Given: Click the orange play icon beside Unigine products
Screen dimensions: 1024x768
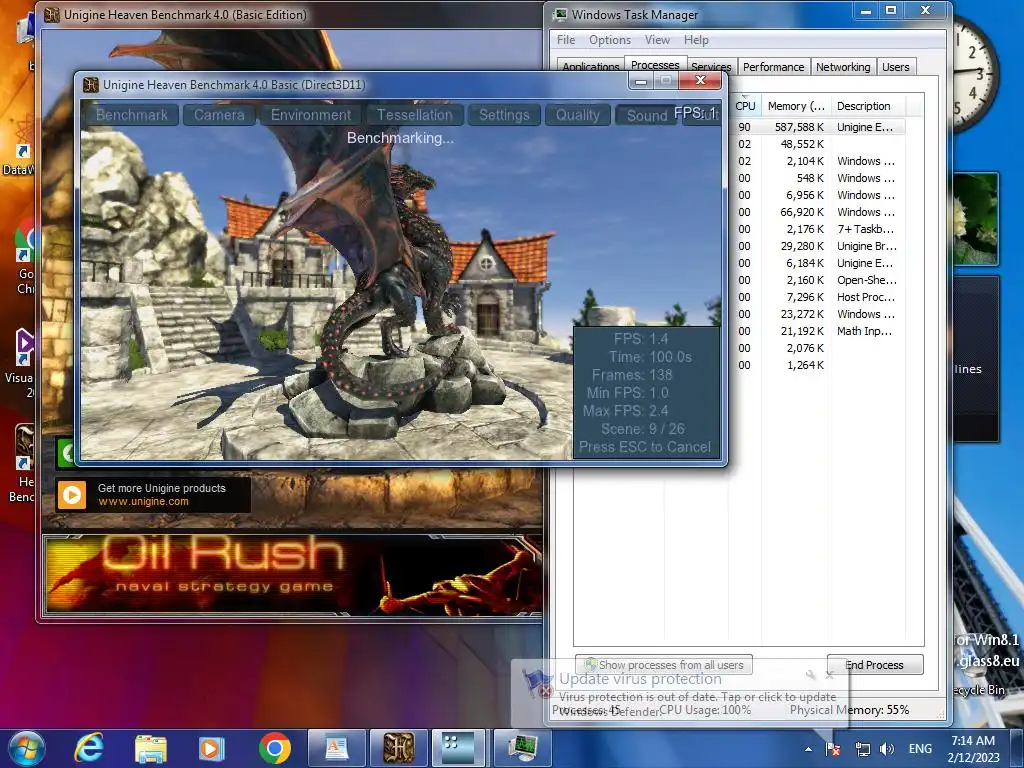Looking at the screenshot, I should pos(72,495).
